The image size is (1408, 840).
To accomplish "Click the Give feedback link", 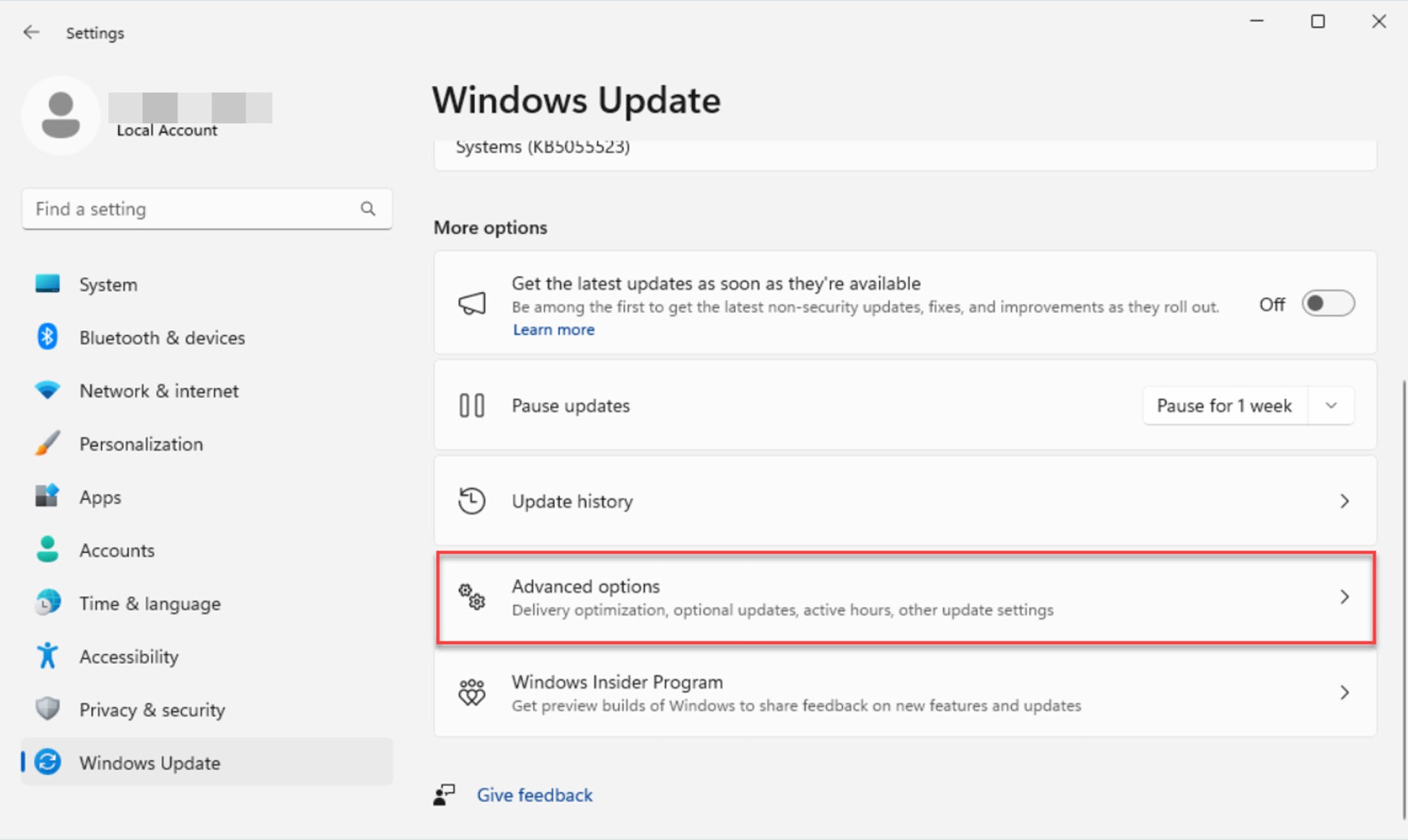I will 535,795.
